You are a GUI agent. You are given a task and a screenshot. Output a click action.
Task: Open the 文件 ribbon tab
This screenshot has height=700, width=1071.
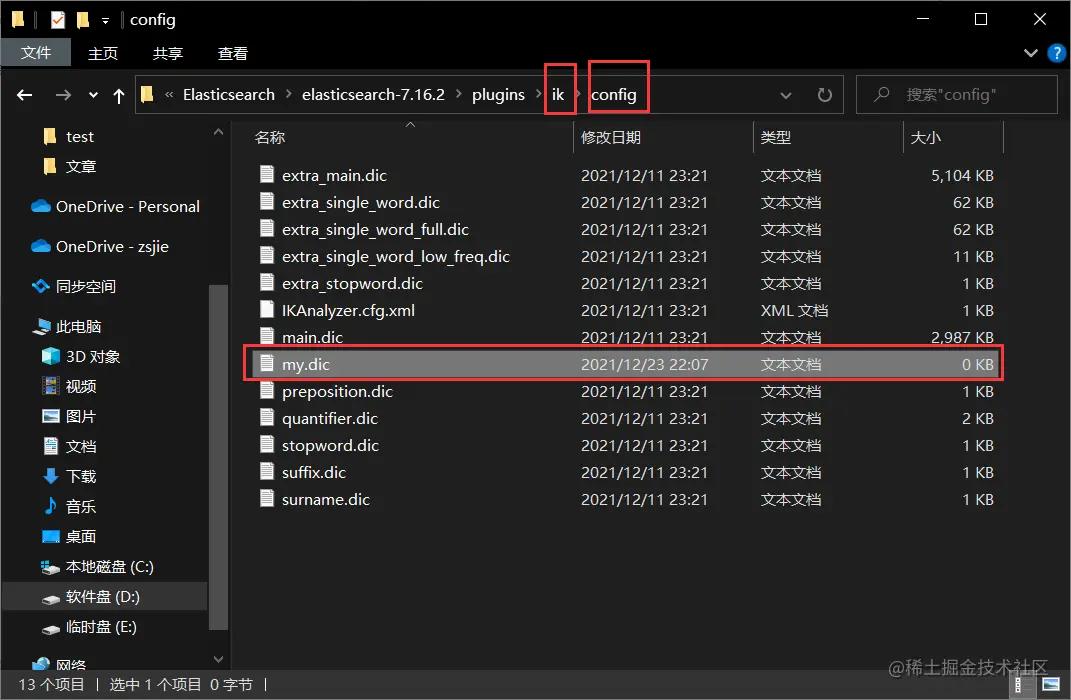click(36, 53)
